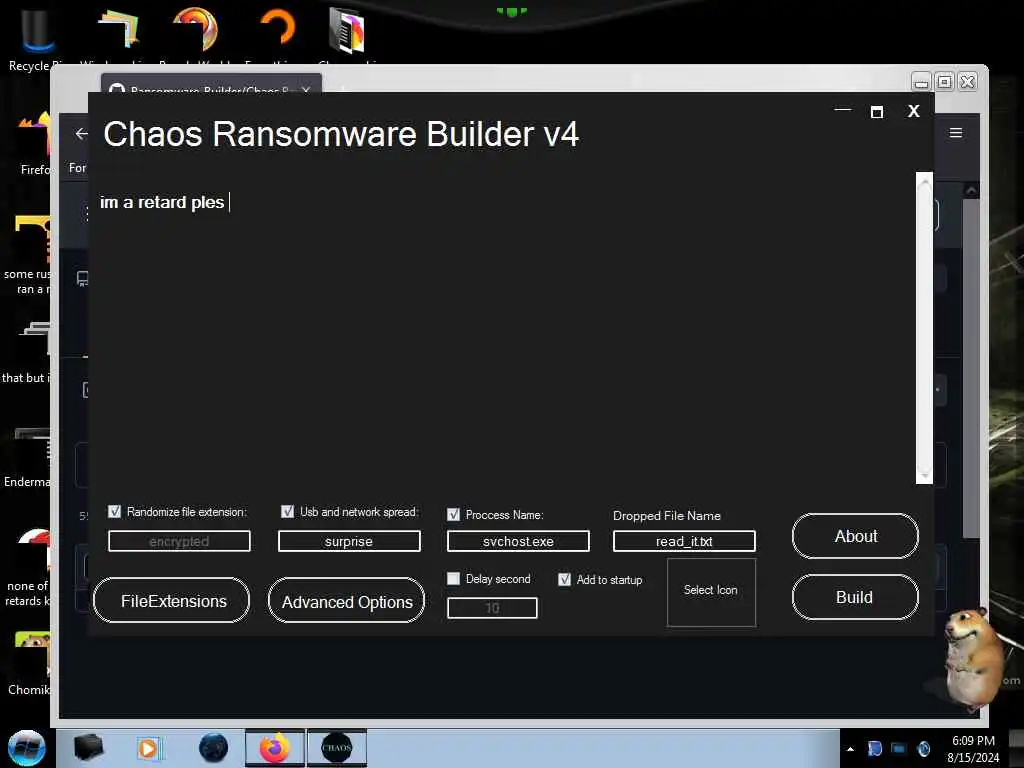The image size is (1024, 768).
Task: Toggle Usb and network spread checkbox
Action: coord(287,511)
